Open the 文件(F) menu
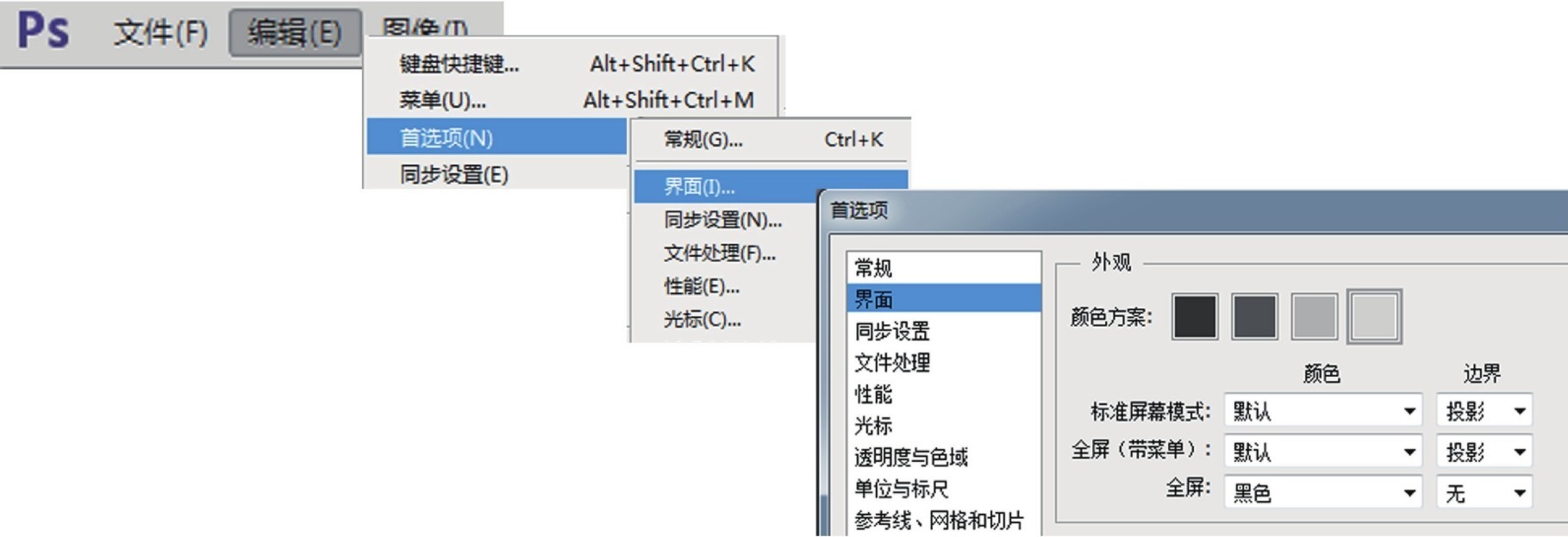Screen dimensions: 1568x537 coord(160,33)
